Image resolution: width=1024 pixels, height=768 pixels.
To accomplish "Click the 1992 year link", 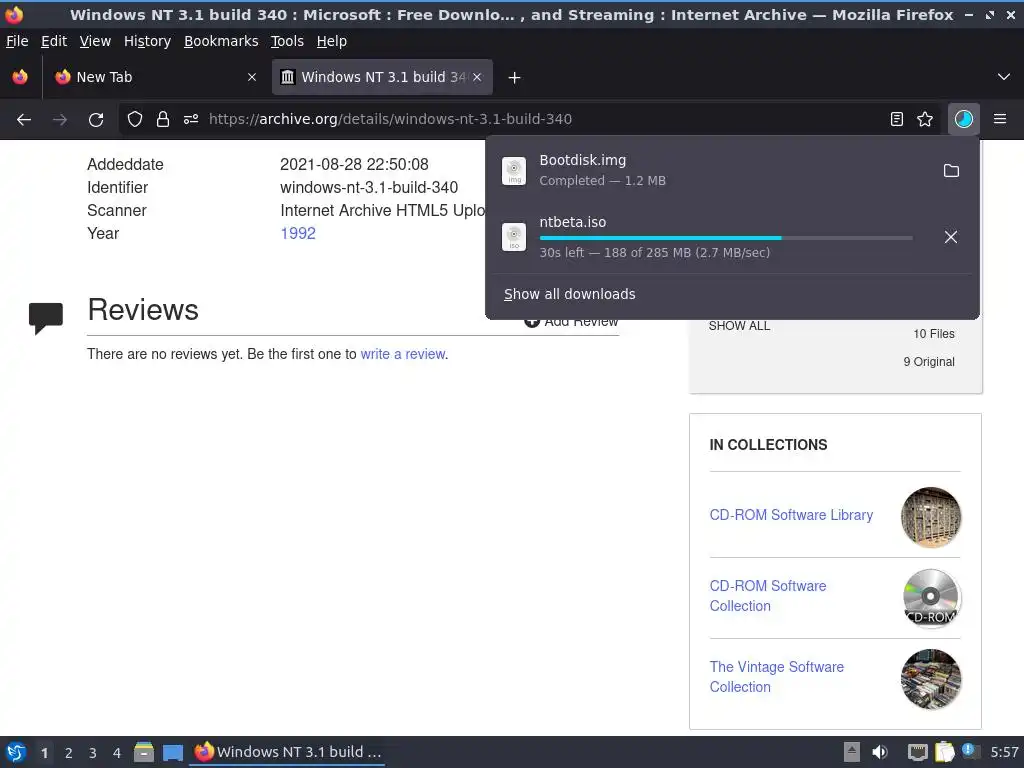I will coord(298,233).
